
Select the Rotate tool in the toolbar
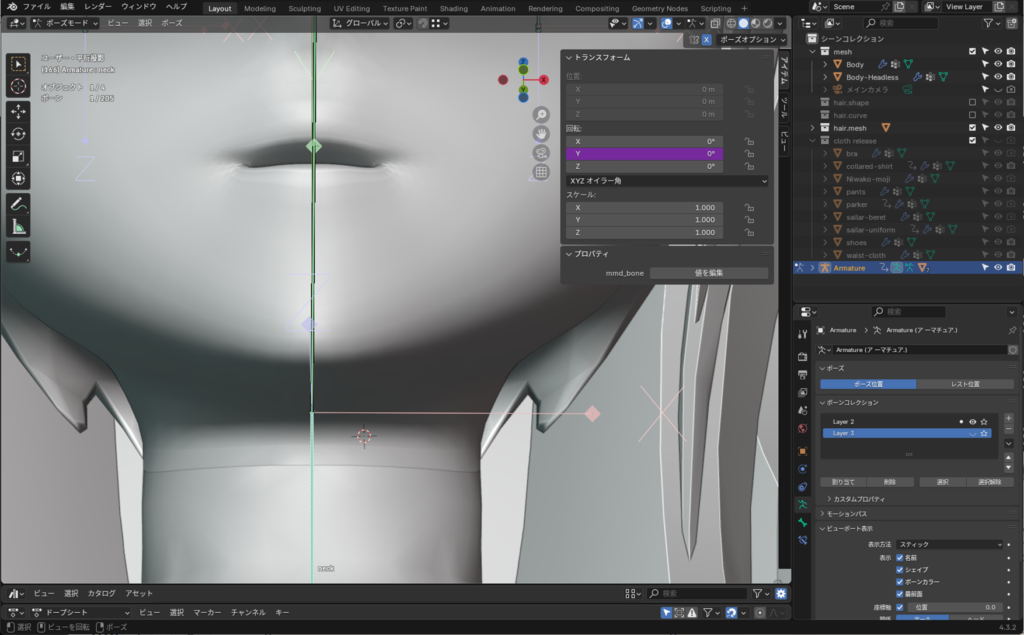(x=18, y=134)
